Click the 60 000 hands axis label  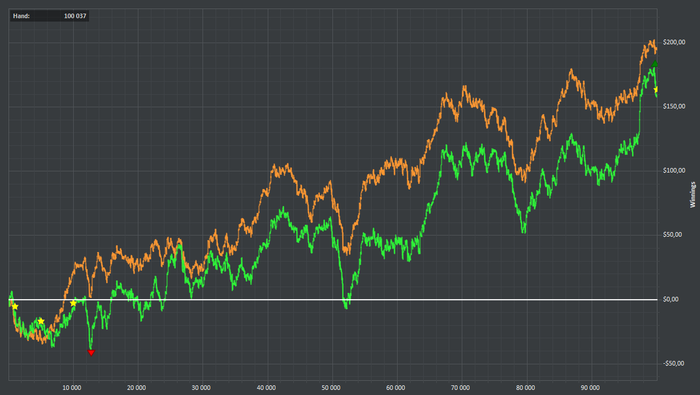(x=396, y=388)
